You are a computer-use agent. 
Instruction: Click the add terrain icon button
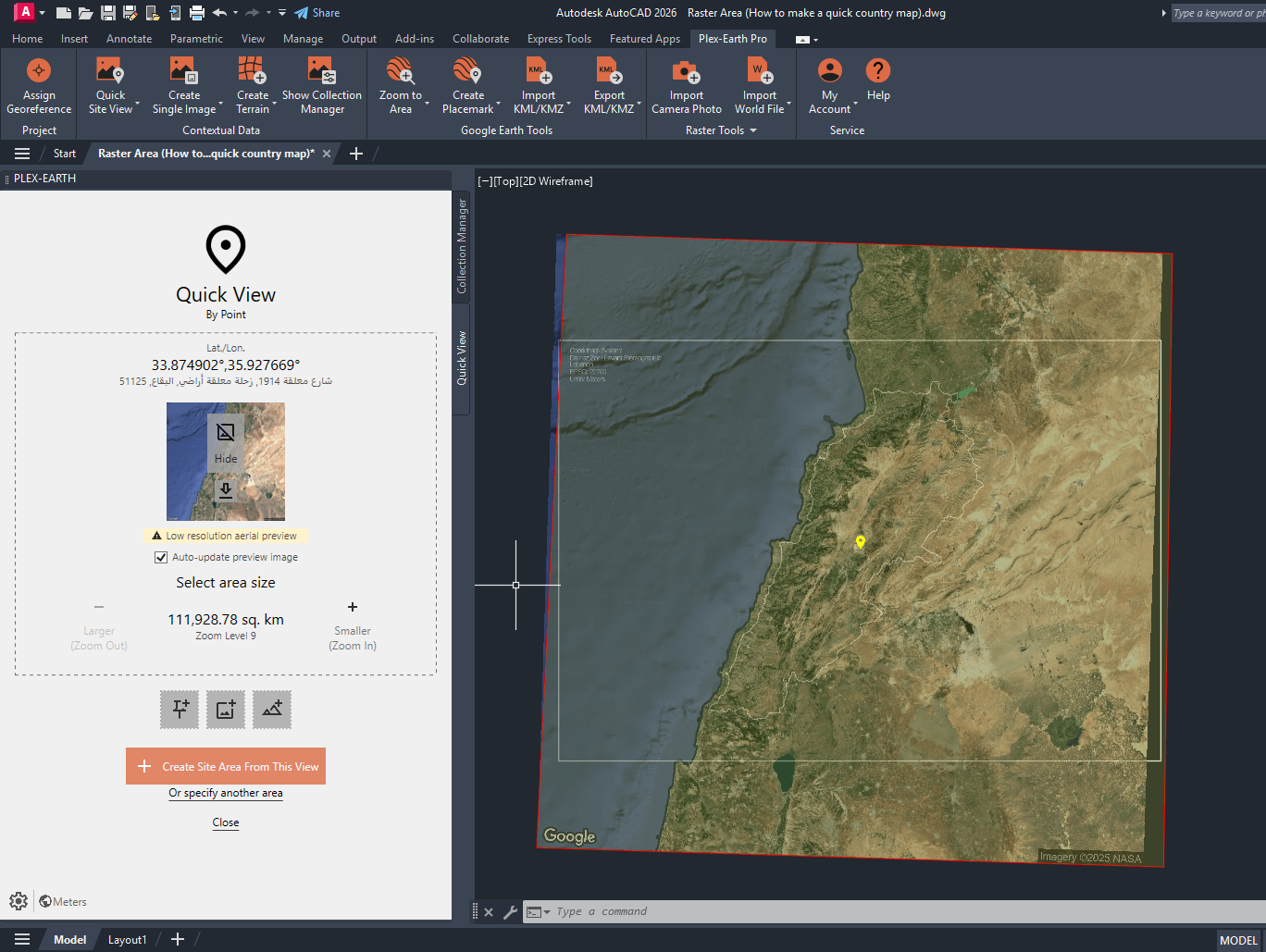tap(272, 710)
